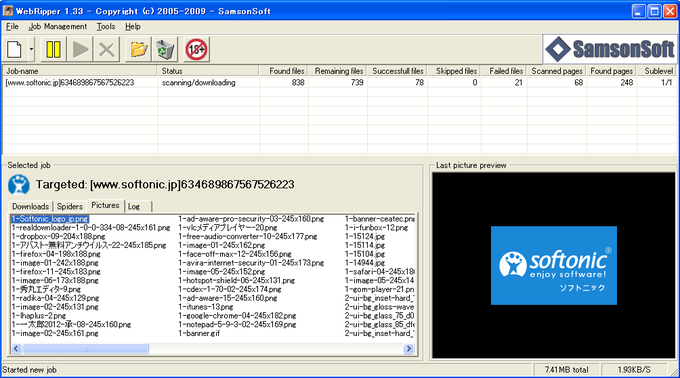This screenshot has height=378, width=680.
Task: Select 1-Softonic_logo_jp.png in the pictures list
Action: [50, 219]
